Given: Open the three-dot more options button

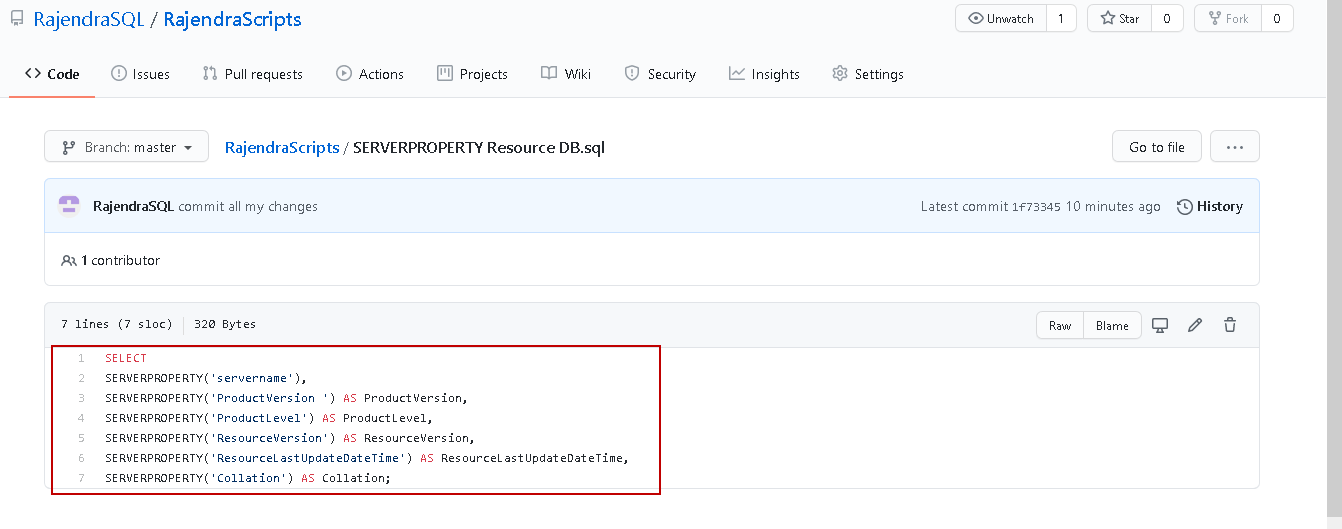Looking at the screenshot, I should pyautogui.click(x=1234, y=147).
